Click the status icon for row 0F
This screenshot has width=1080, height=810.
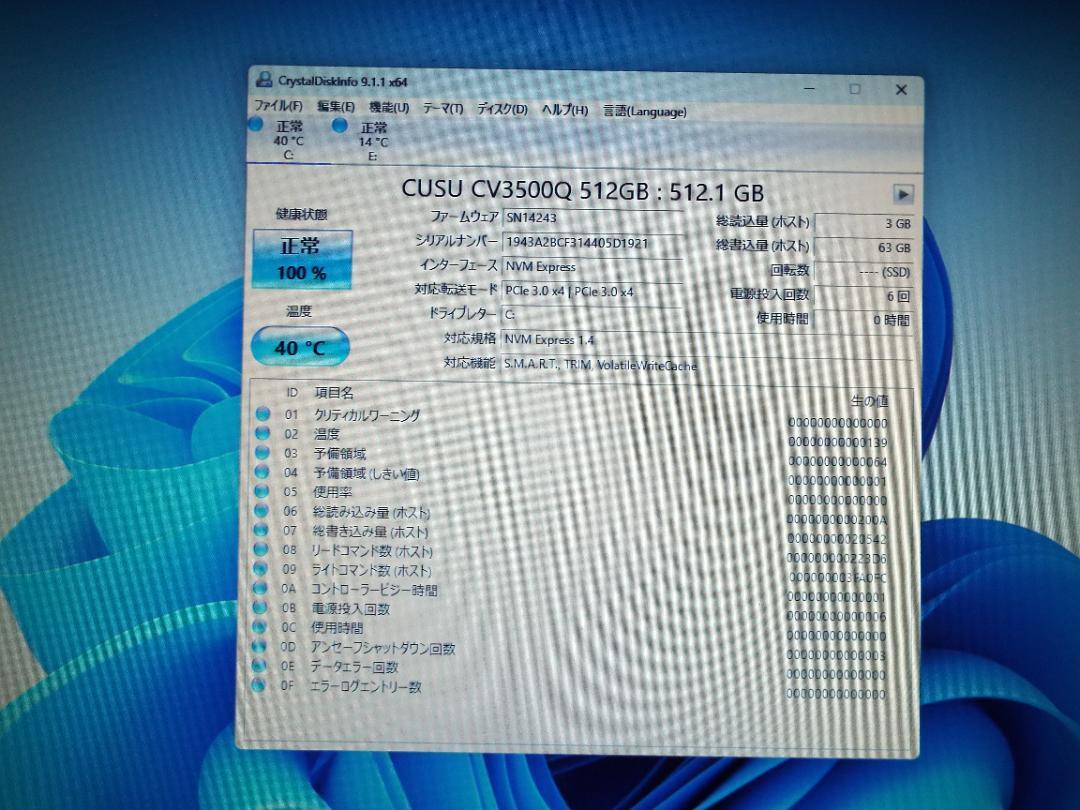(258, 685)
